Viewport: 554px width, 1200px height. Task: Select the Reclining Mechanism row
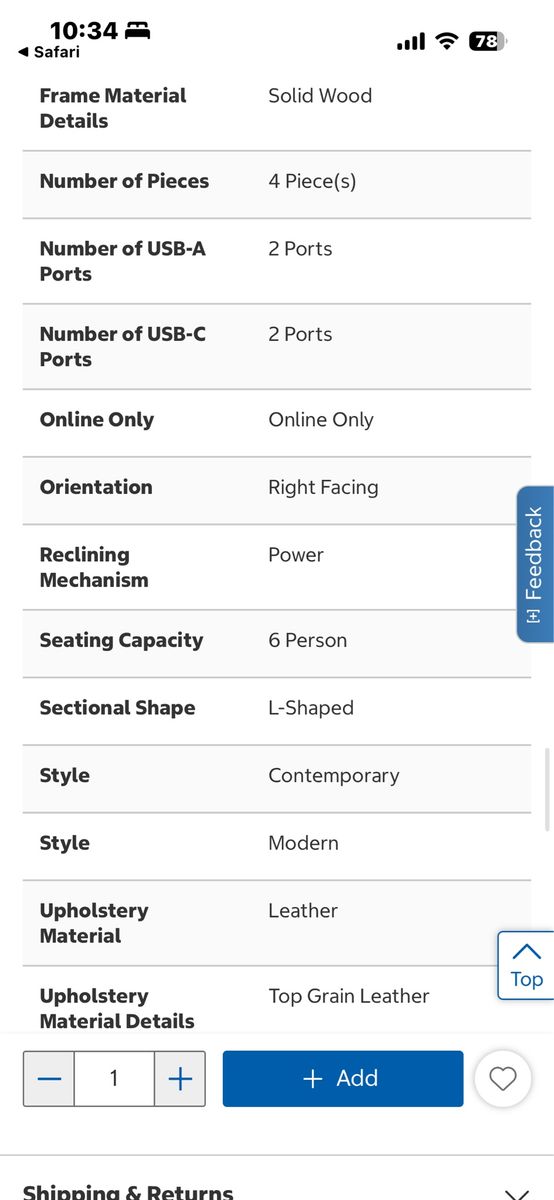click(277, 567)
